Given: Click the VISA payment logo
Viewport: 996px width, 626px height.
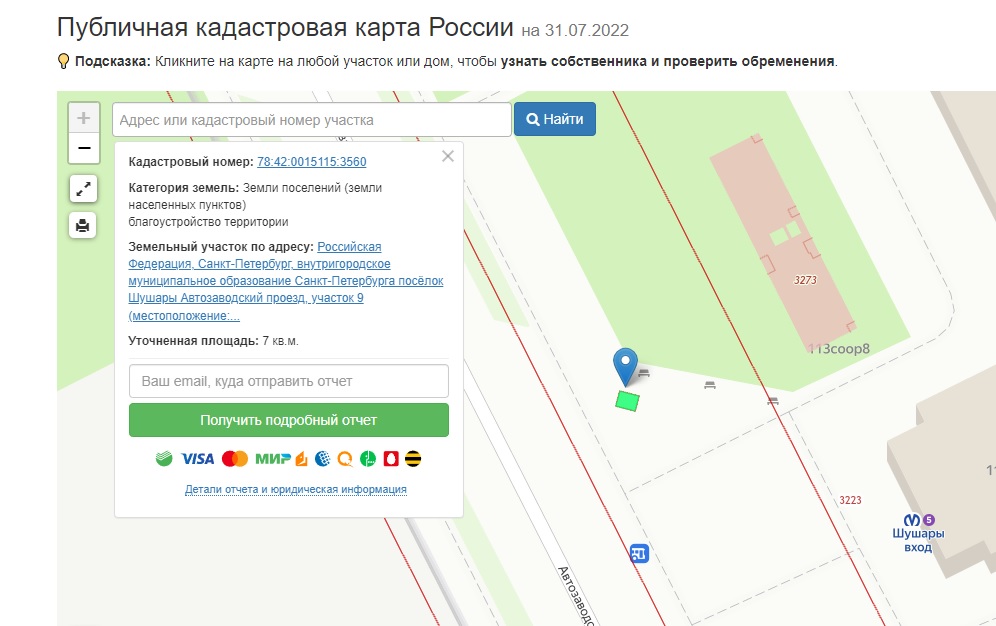Looking at the screenshot, I should click(x=198, y=459).
